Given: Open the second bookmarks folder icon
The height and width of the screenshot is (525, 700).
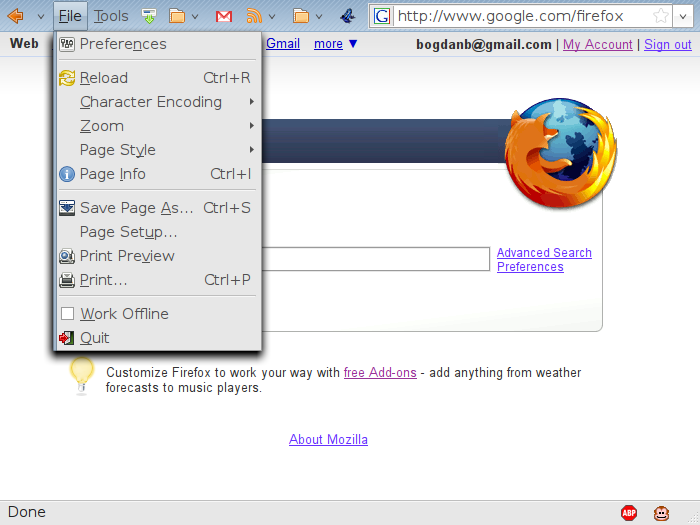Looking at the screenshot, I should pyautogui.click(x=301, y=17).
